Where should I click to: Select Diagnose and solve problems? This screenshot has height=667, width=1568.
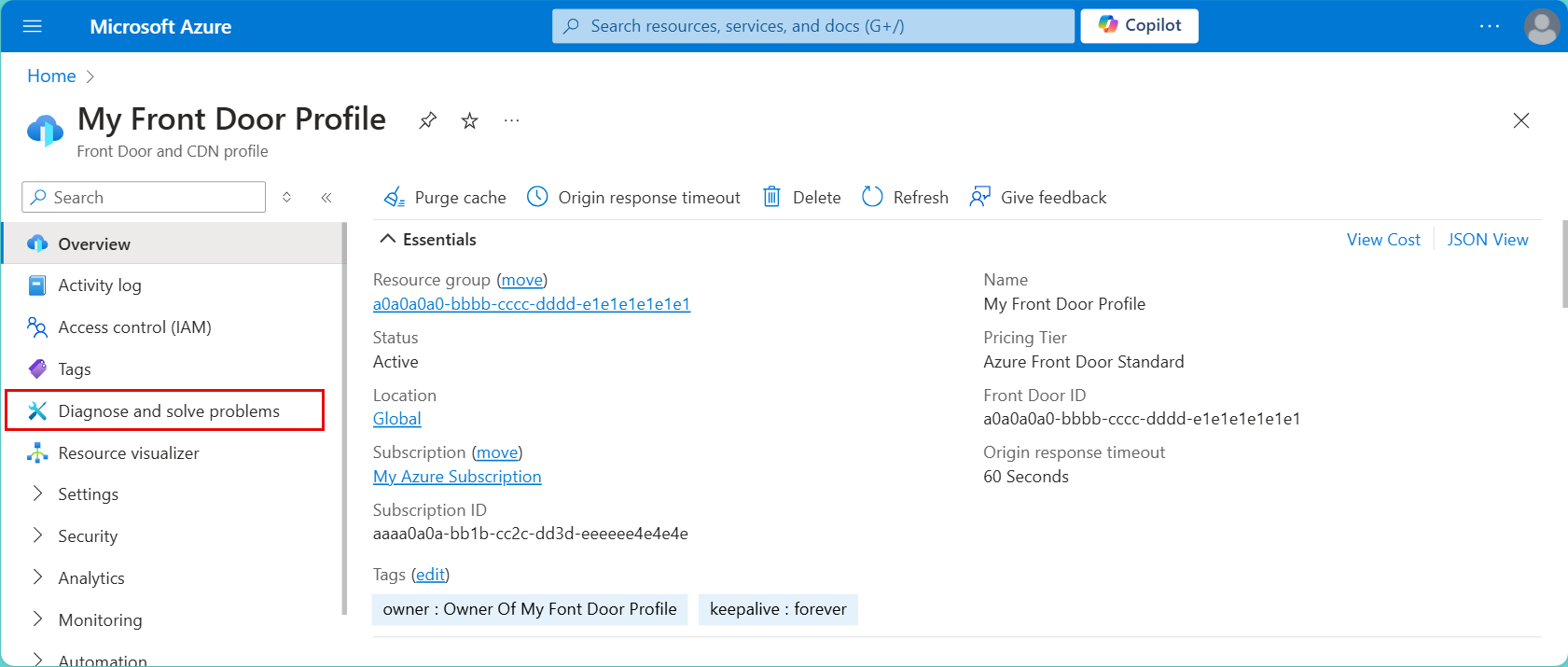pos(165,410)
